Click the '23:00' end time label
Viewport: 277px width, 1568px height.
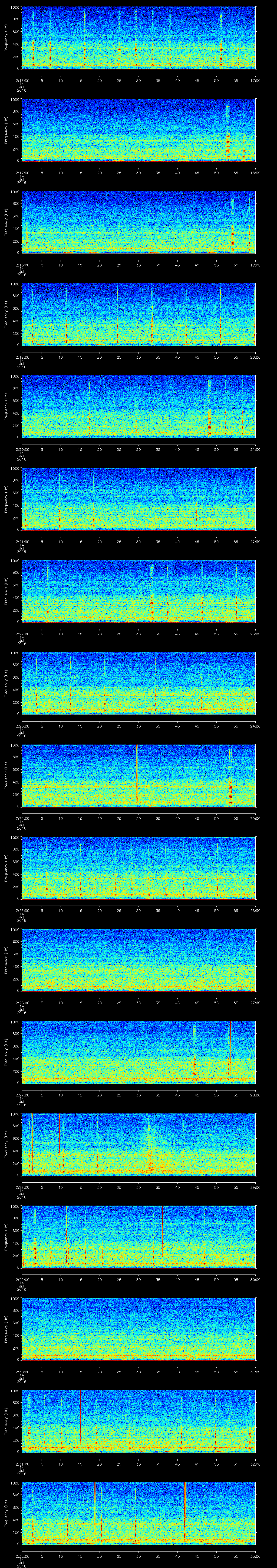click(x=255, y=634)
